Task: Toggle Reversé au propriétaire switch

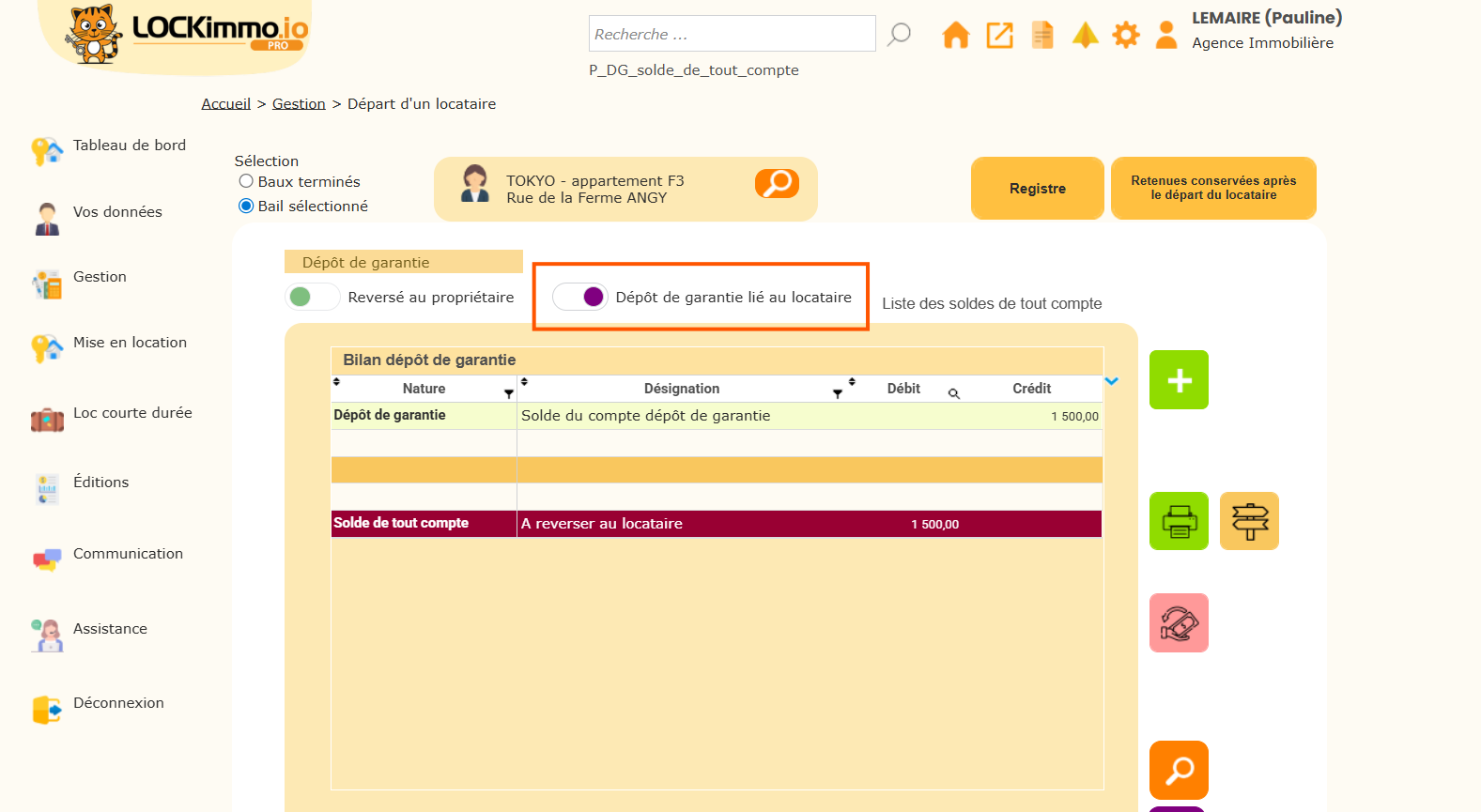Action: click(x=312, y=297)
